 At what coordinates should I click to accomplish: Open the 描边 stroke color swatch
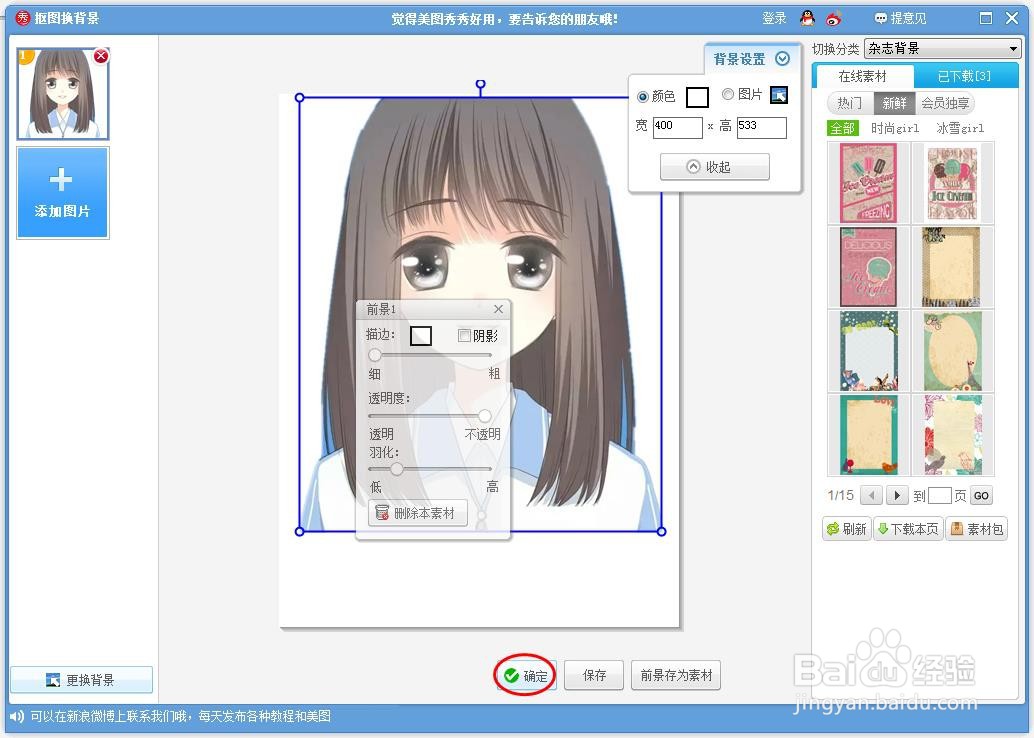(x=421, y=336)
